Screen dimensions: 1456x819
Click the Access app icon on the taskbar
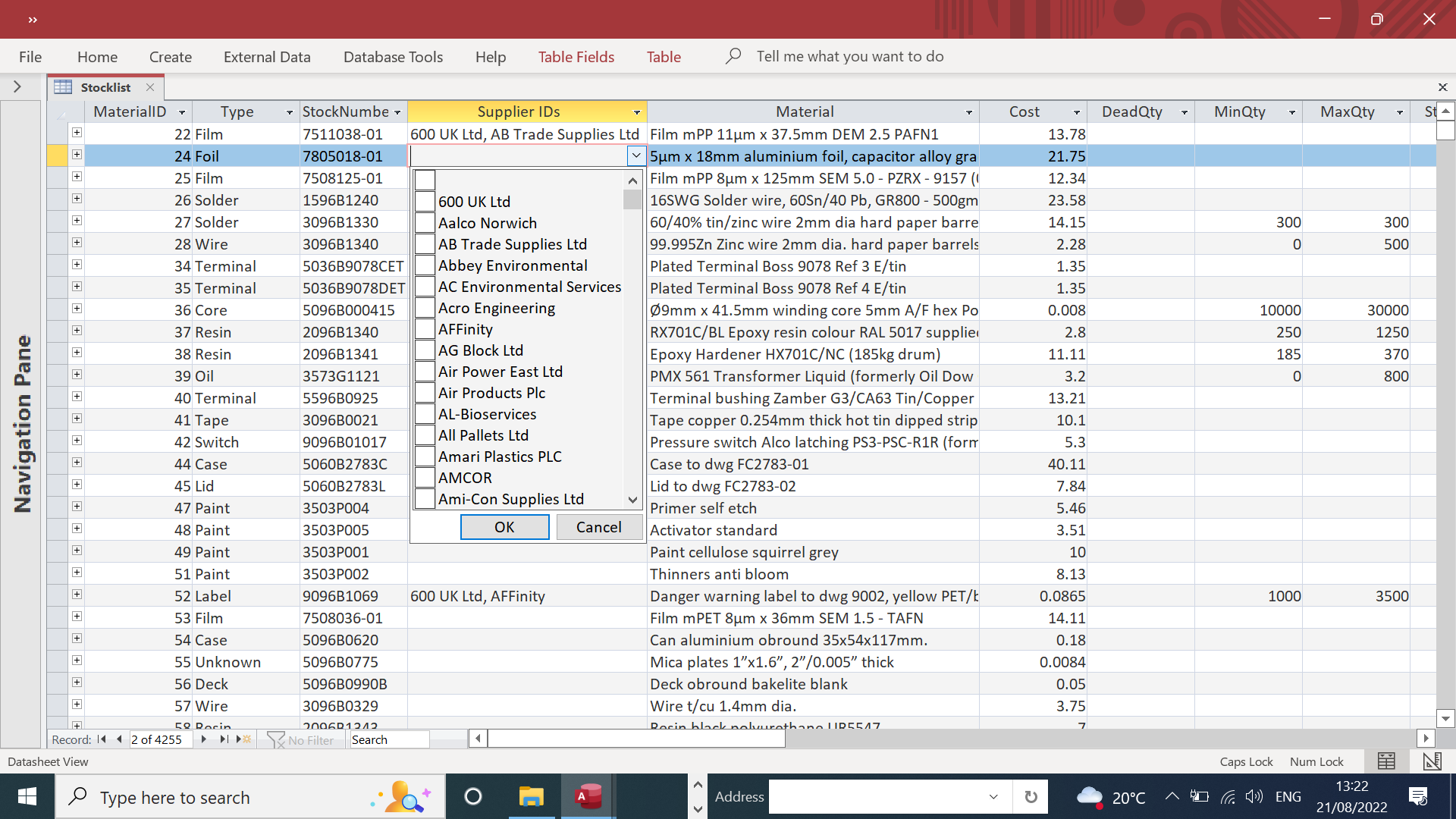tap(588, 797)
